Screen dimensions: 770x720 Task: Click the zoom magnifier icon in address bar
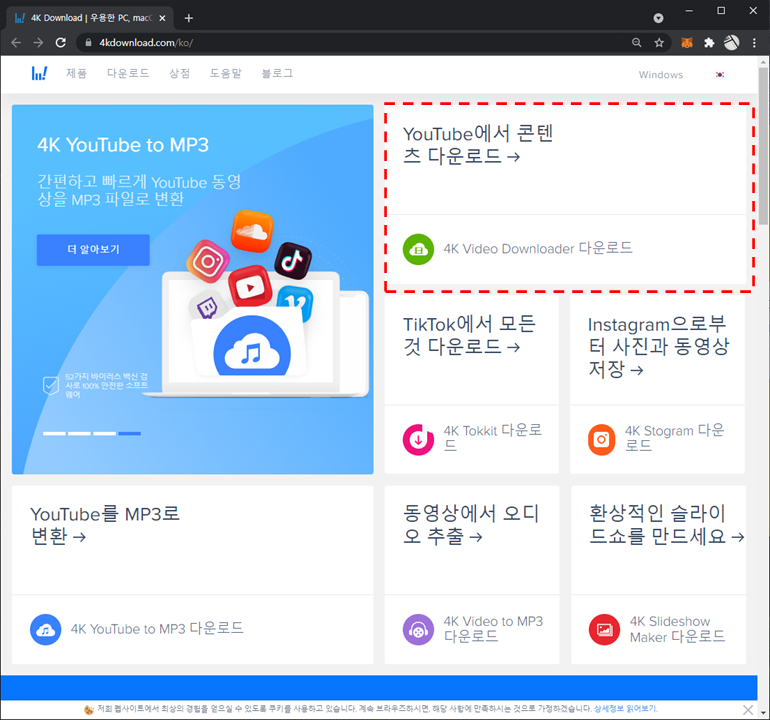[x=636, y=43]
